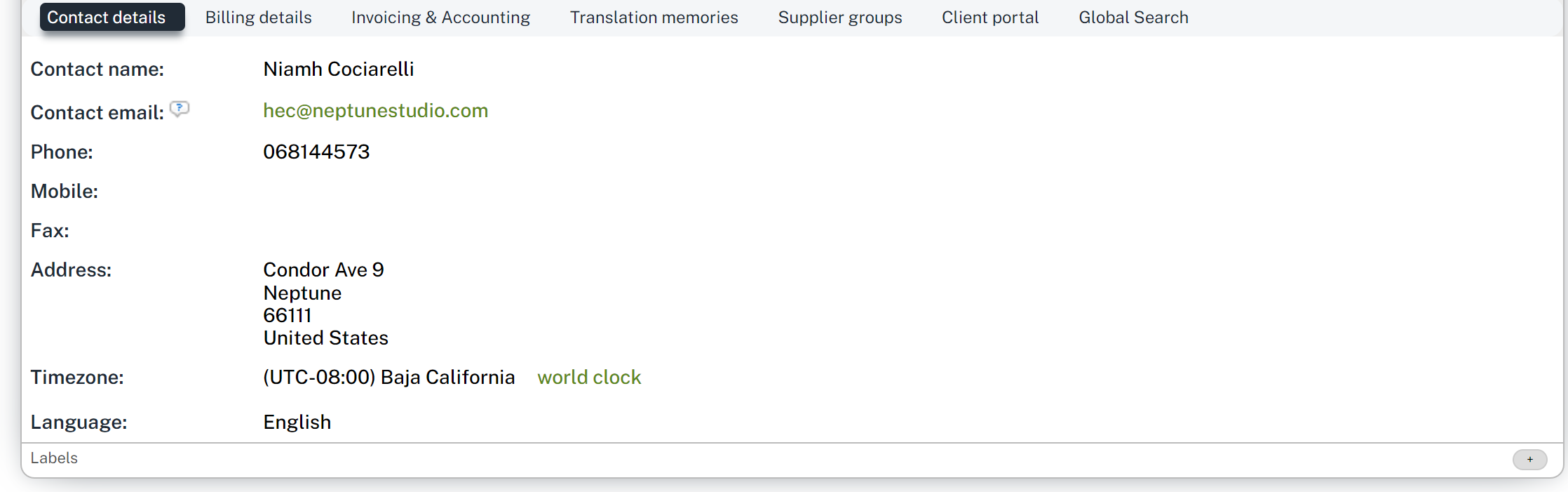Image resolution: width=1568 pixels, height=492 pixels.
Task: Click the Neptune city line
Action: (302, 293)
